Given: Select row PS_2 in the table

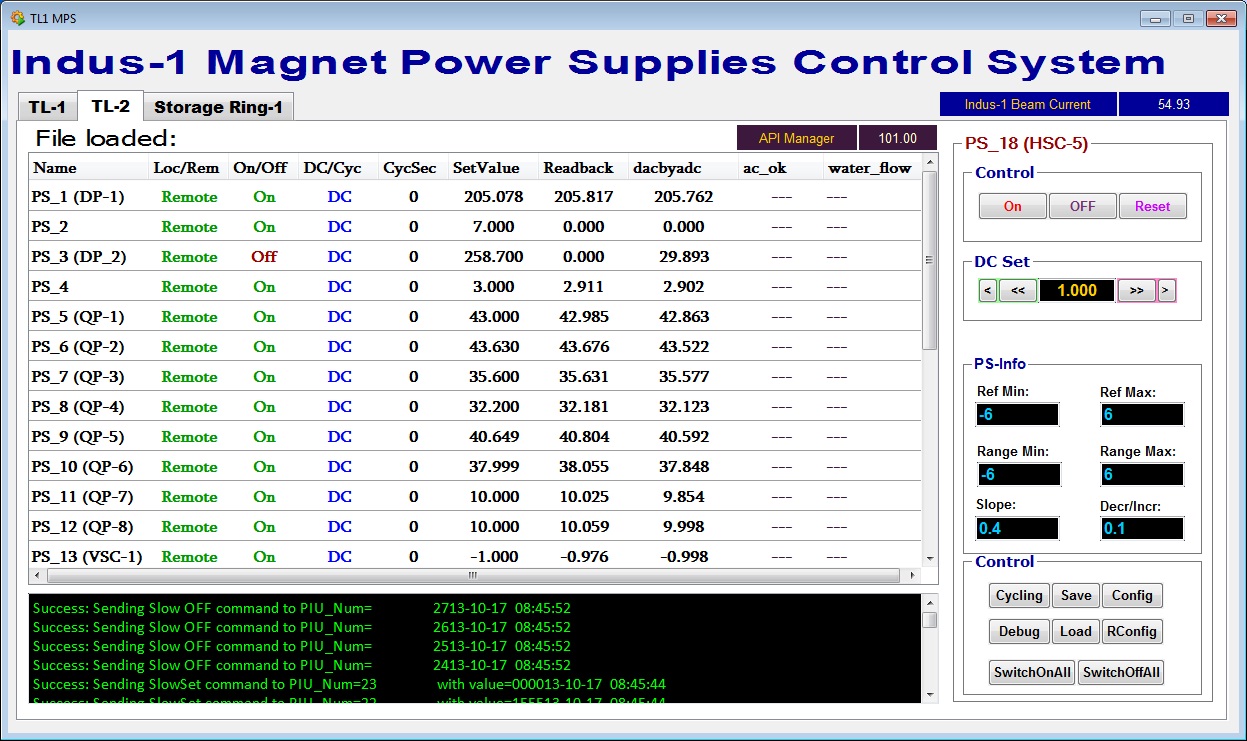Looking at the screenshot, I should 475,227.
